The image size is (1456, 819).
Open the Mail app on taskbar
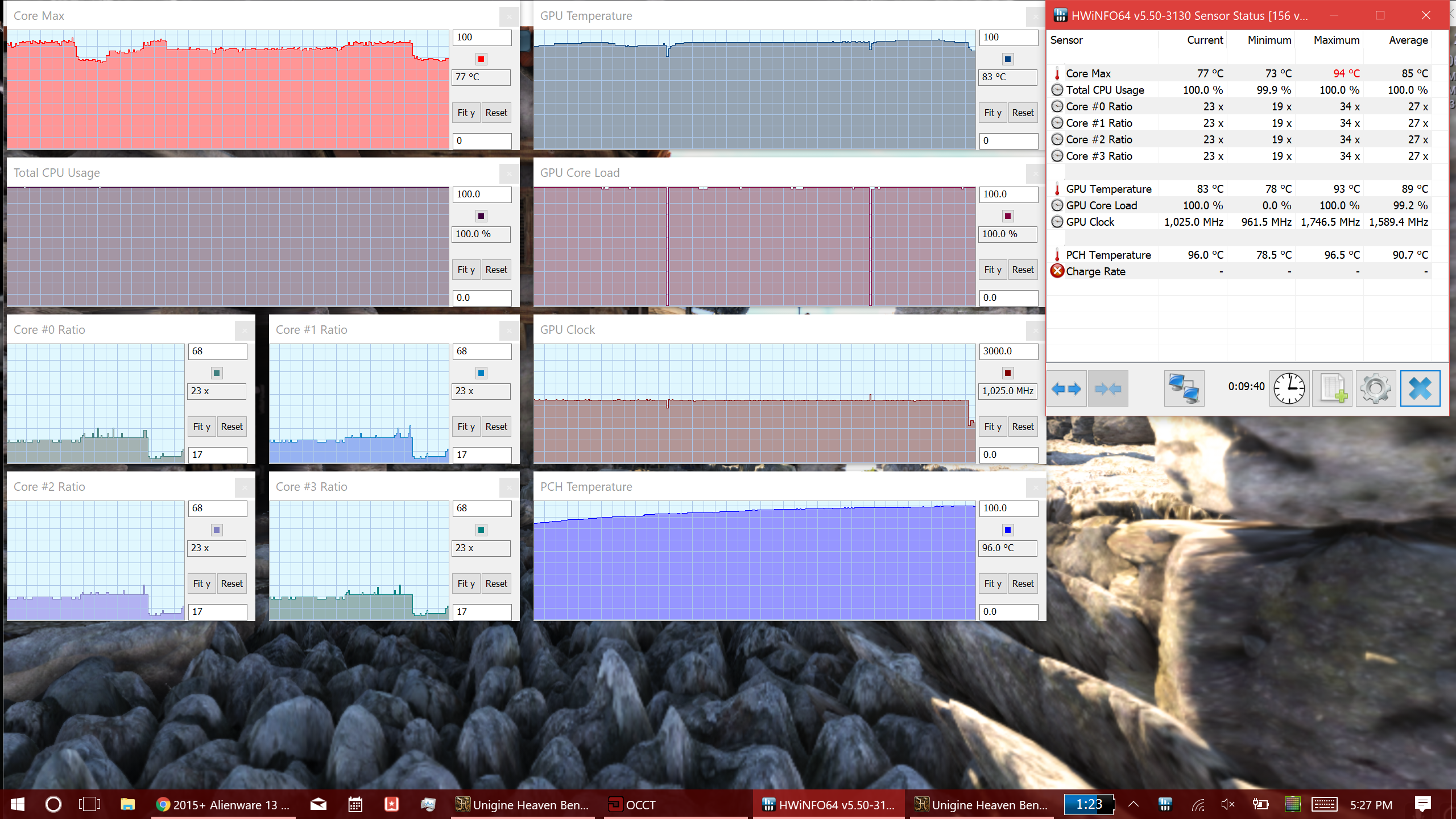coord(318,804)
